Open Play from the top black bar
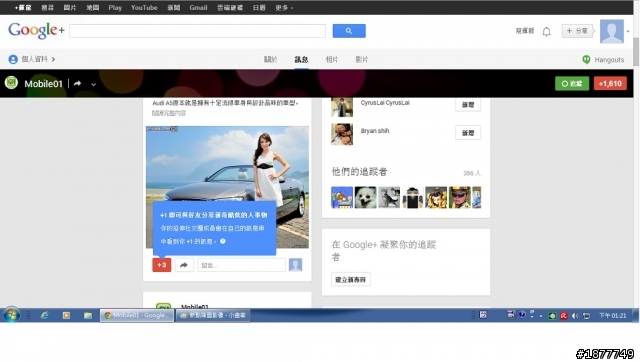 click(x=115, y=8)
